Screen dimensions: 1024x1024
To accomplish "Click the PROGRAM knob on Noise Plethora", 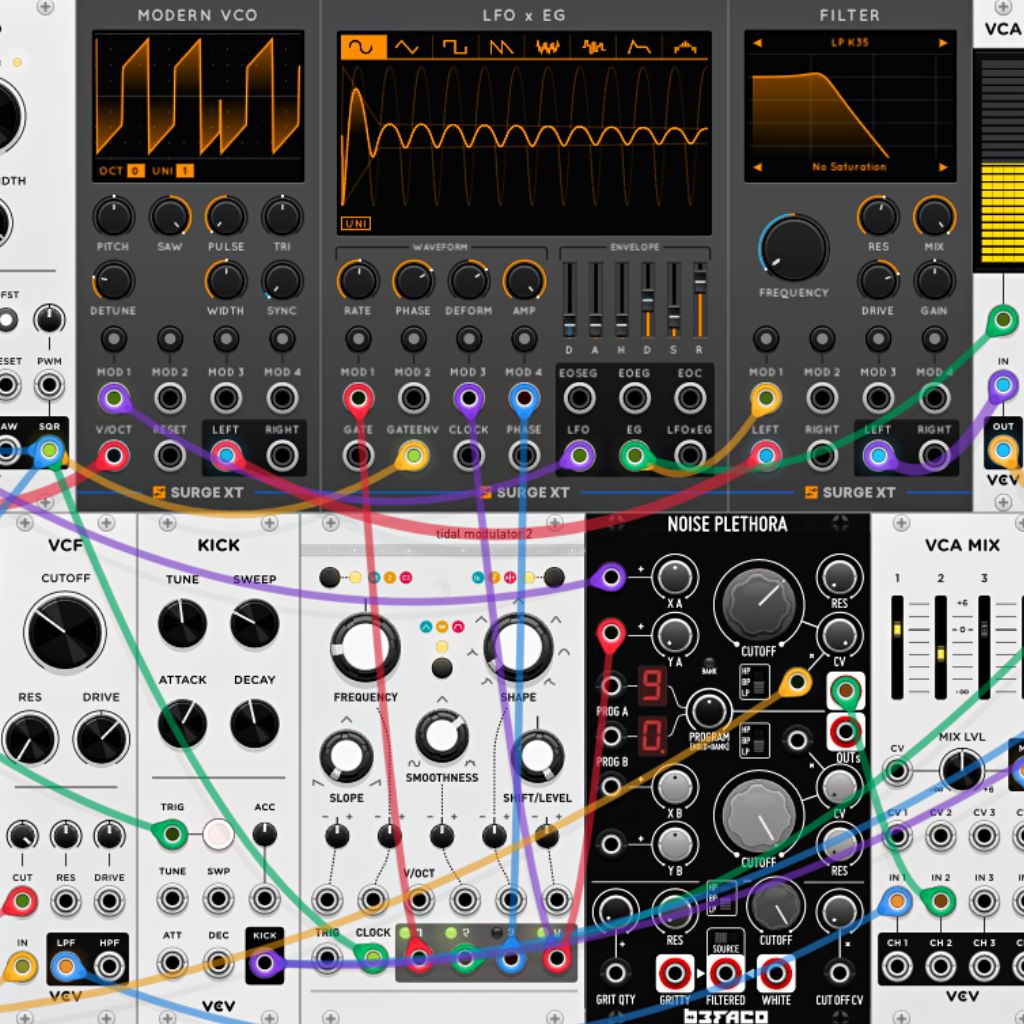I will tap(709, 711).
